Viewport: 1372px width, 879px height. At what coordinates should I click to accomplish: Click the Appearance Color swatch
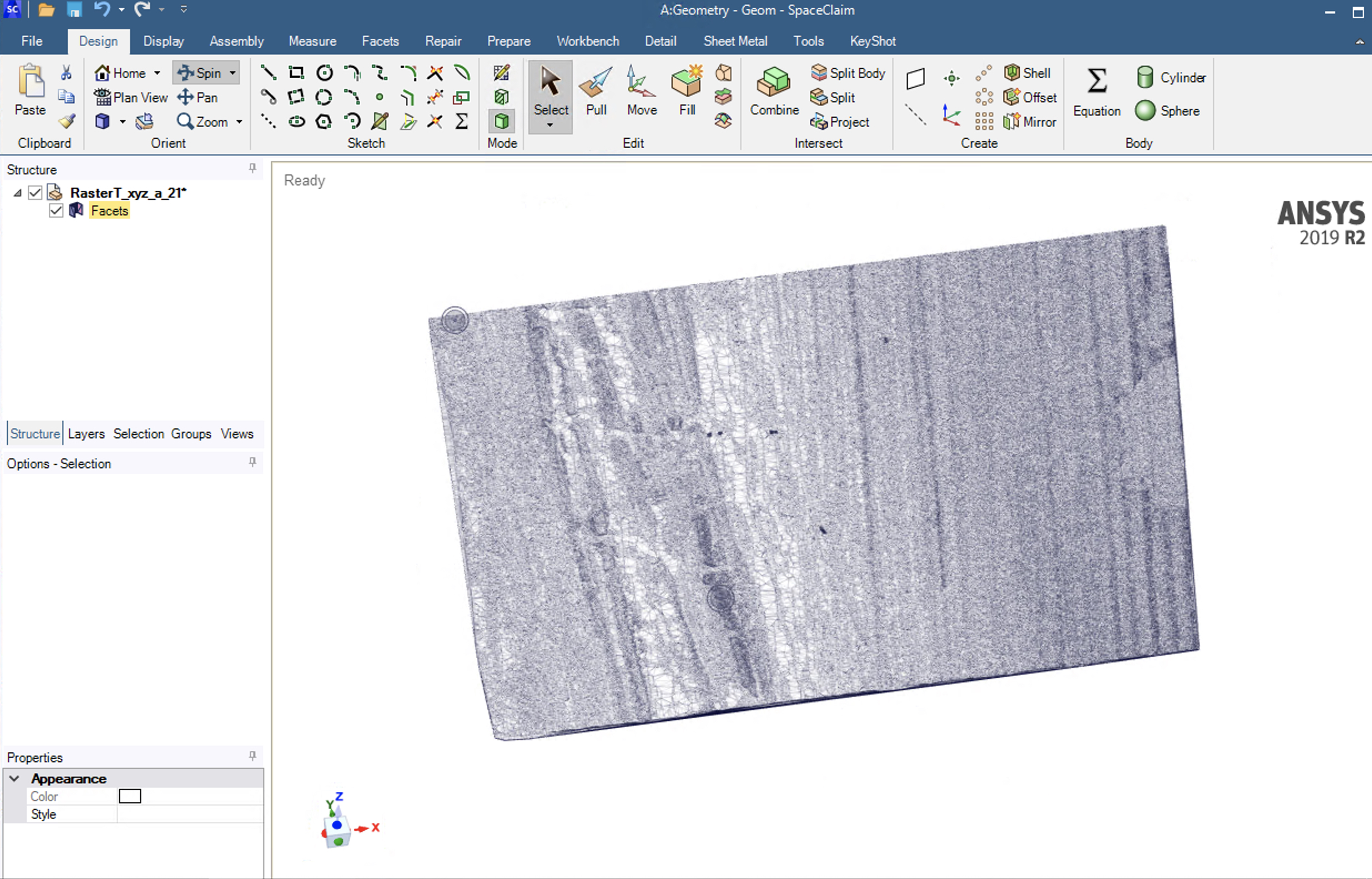click(129, 796)
